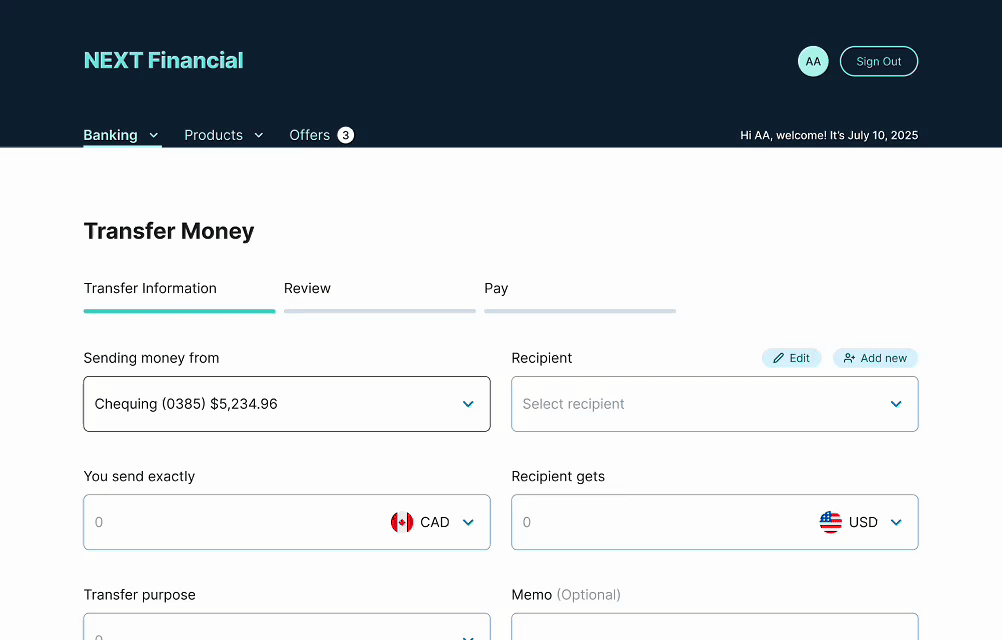Click the AA user avatar icon
Viewport: 1002px width, 640px height.
[813, 61]
